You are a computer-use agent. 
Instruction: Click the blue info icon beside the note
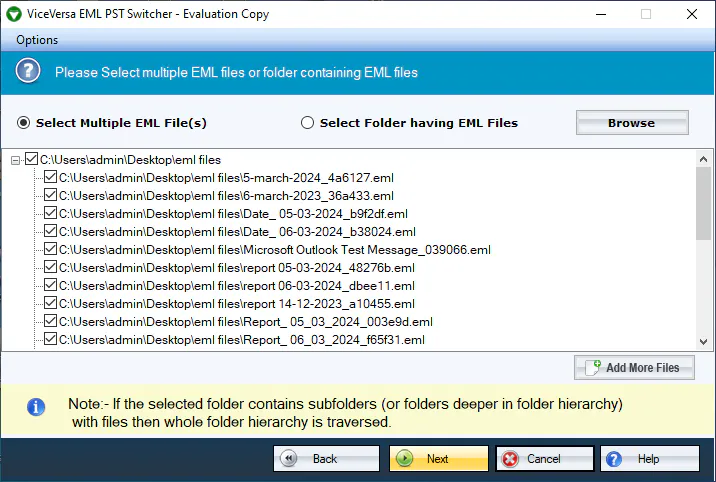tap(36, 407)
